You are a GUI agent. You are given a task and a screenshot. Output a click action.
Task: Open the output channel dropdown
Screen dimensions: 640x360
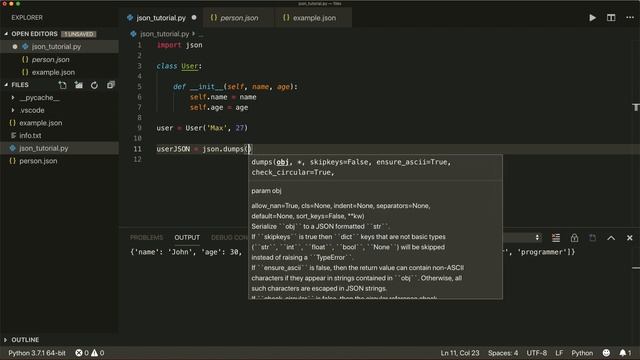[522, 238]
